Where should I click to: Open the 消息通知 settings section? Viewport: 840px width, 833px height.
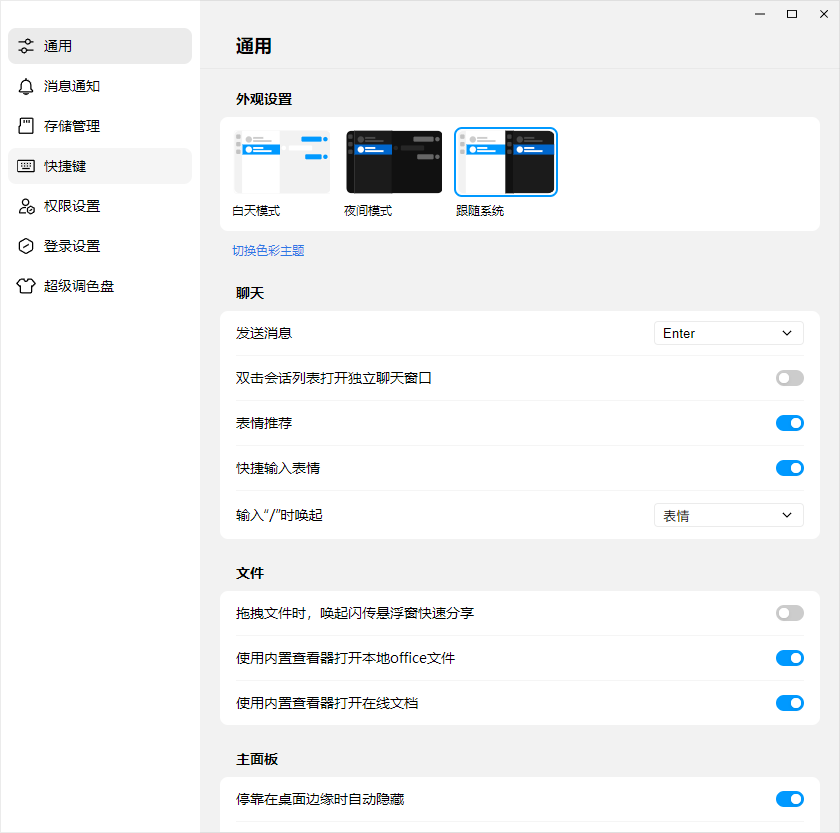pyautogui.click(x=100, y=86)
